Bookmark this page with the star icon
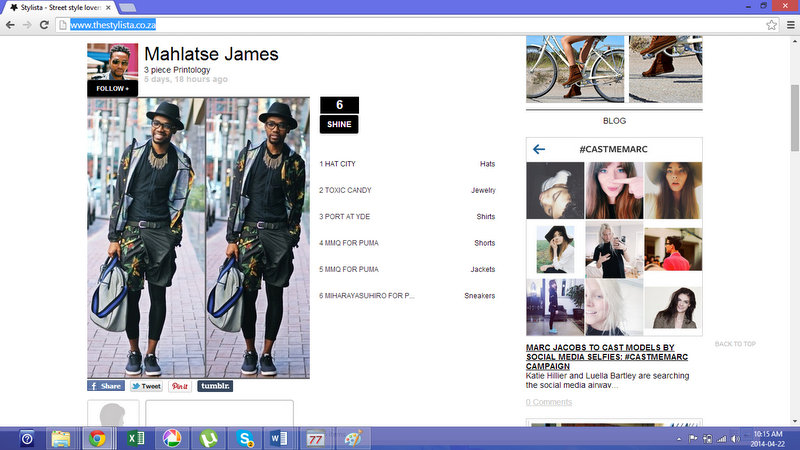 pos(771,24)
